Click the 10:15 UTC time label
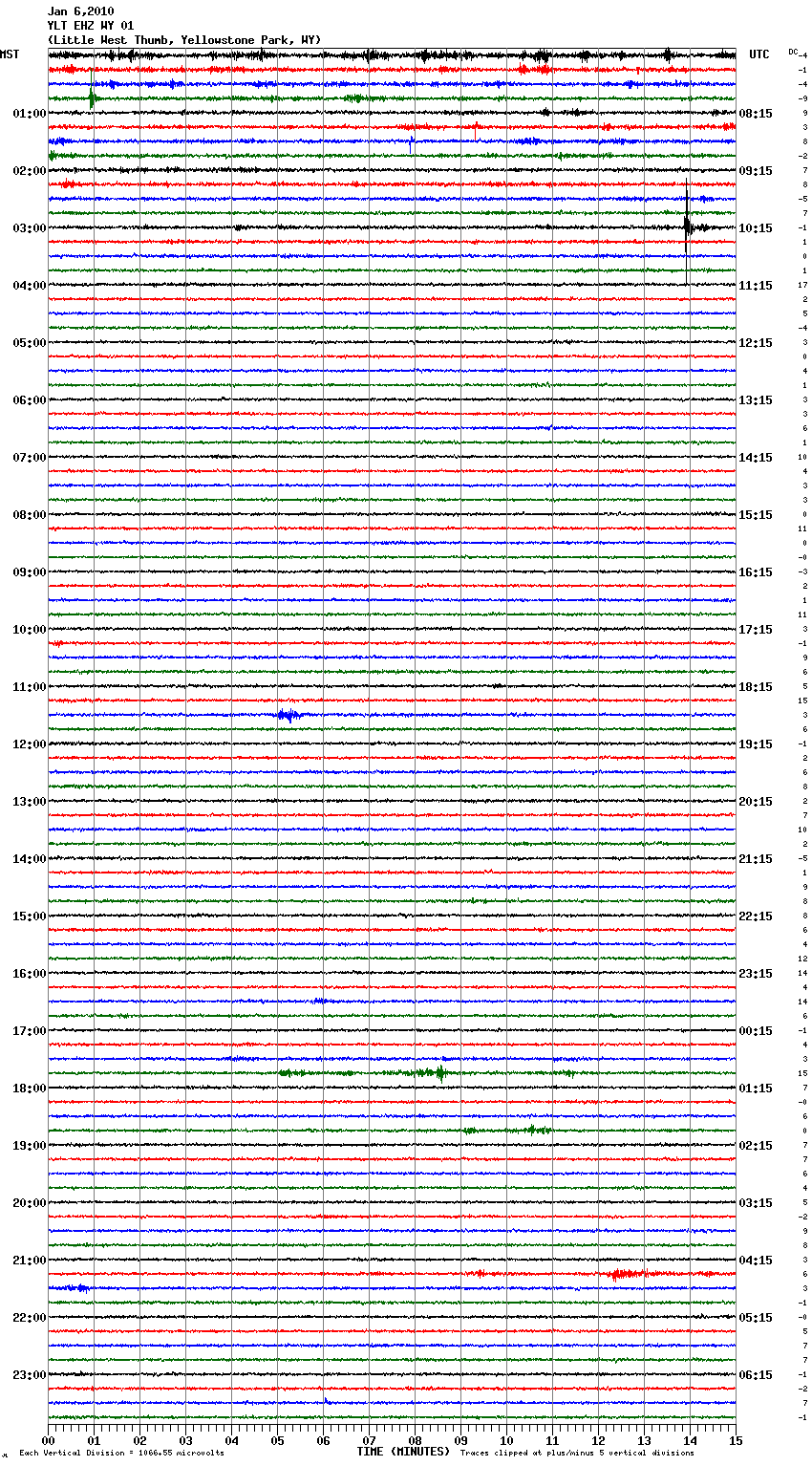 (756, 228)
